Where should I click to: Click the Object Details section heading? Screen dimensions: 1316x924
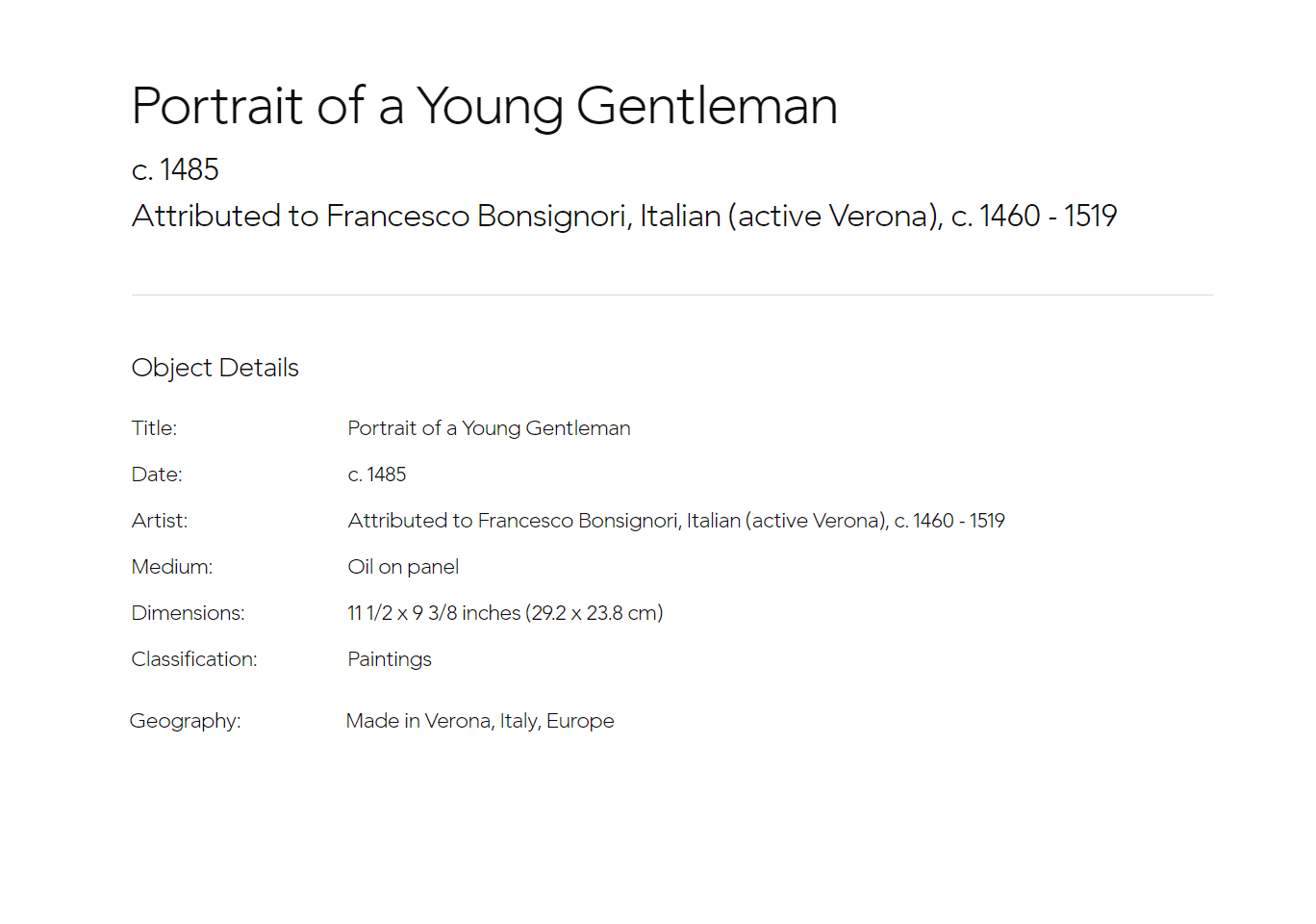(x=215, y=369)
